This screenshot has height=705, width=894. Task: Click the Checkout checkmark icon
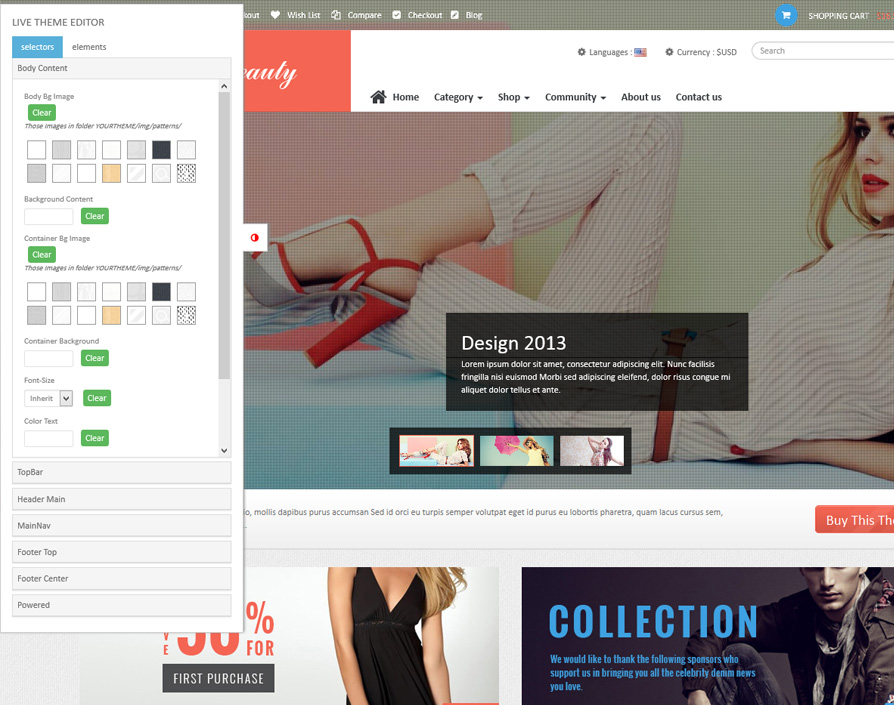click(397, 15)
